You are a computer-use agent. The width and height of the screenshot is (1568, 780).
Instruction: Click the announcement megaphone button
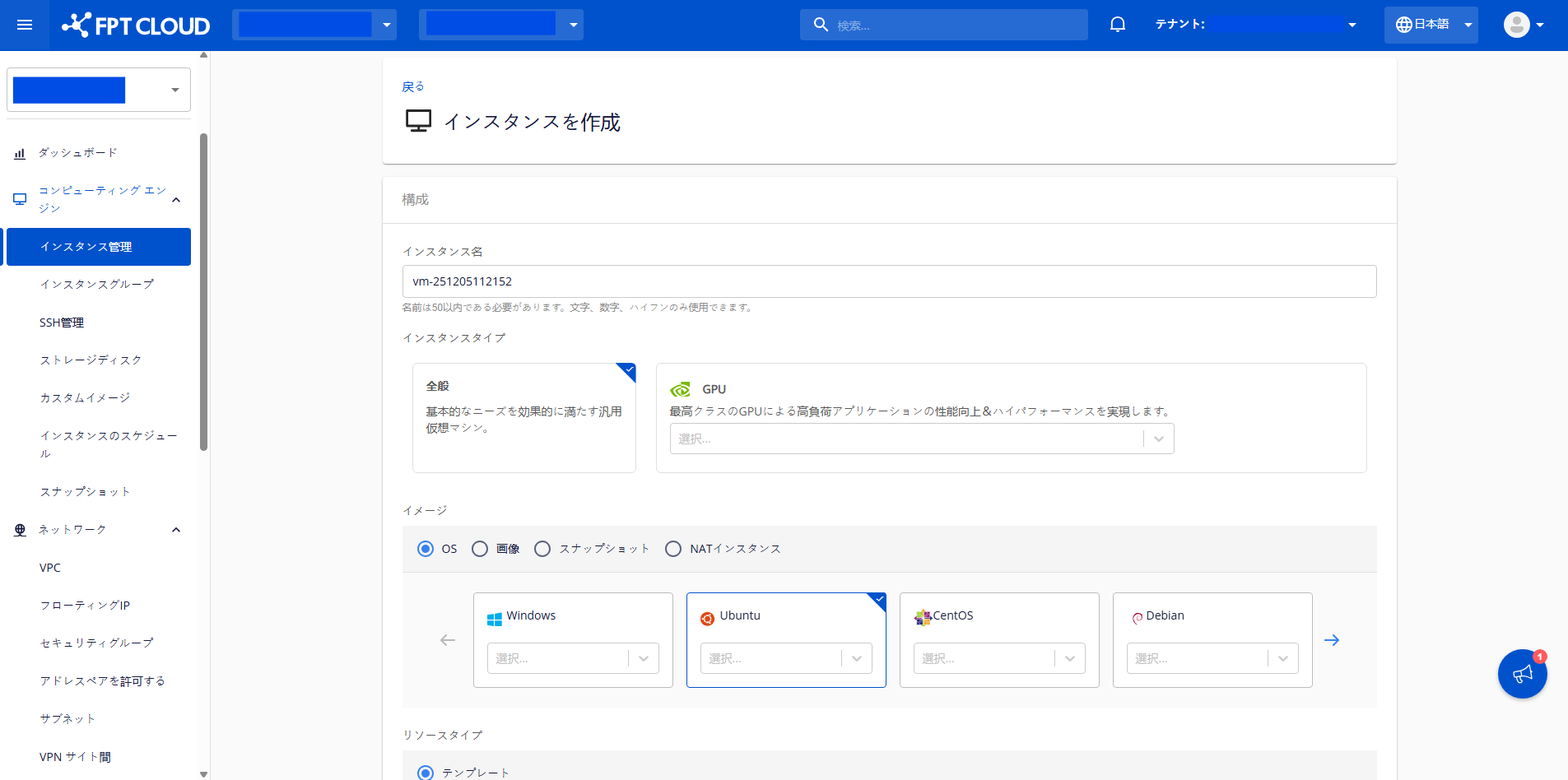(x=1522, y=674)
